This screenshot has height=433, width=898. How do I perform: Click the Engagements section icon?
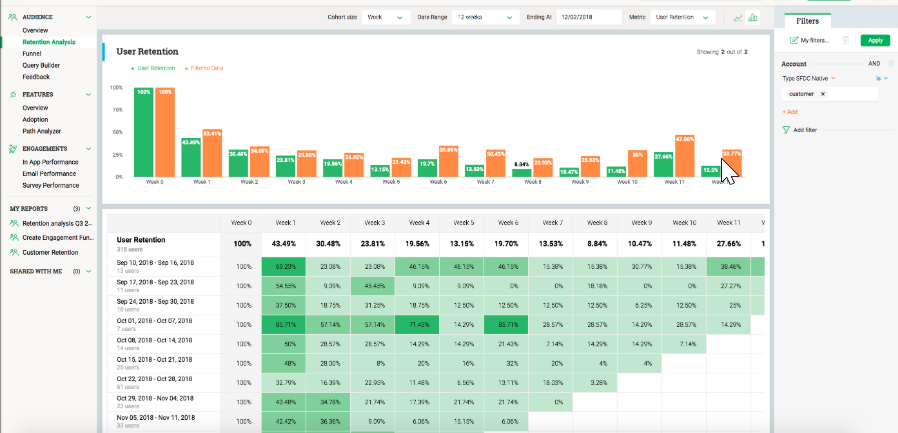(x=14, y=148)
